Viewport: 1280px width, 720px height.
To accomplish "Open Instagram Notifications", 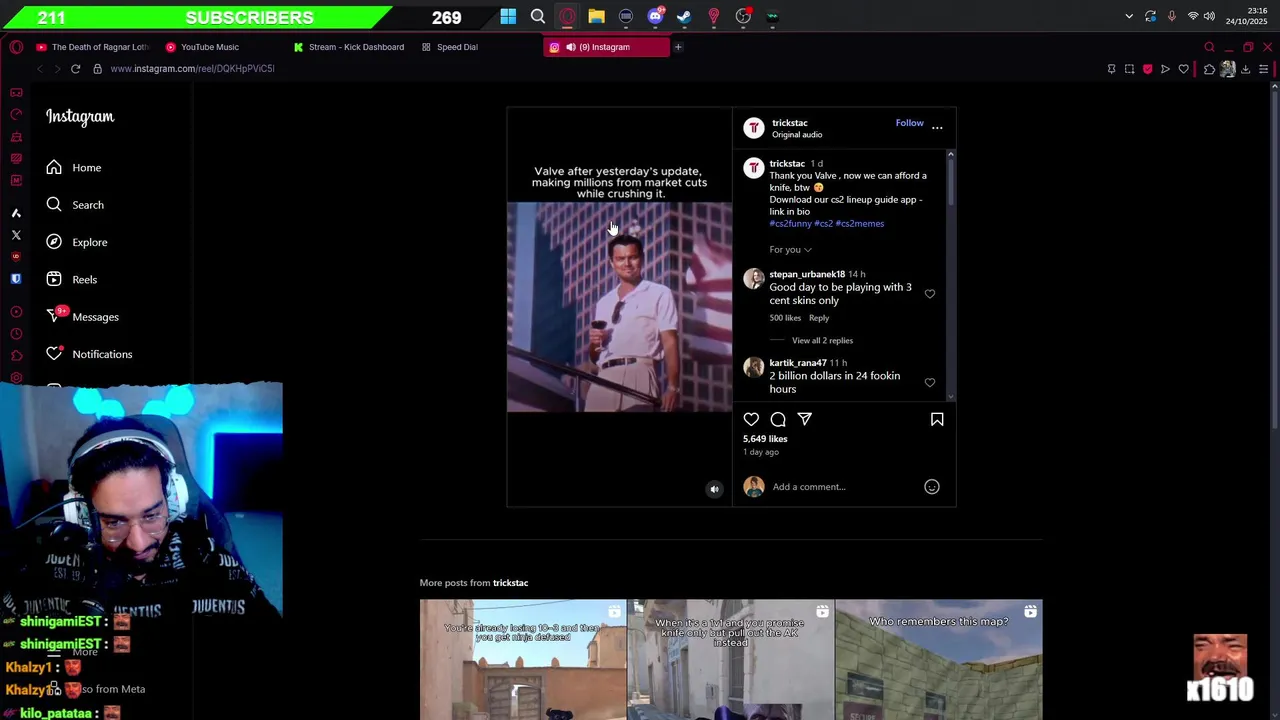I will click(x=88, y=354).
